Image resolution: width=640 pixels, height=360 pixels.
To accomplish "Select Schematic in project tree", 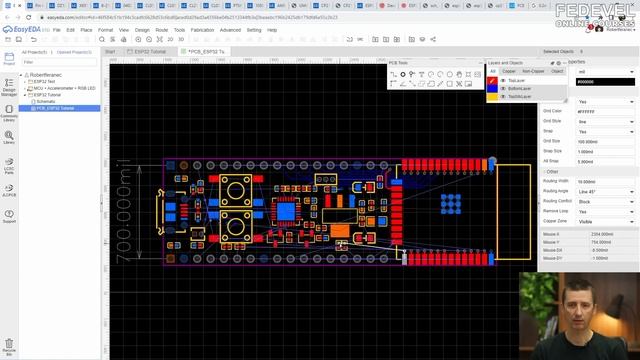I will pyautogui.click(x=46, y=102).
